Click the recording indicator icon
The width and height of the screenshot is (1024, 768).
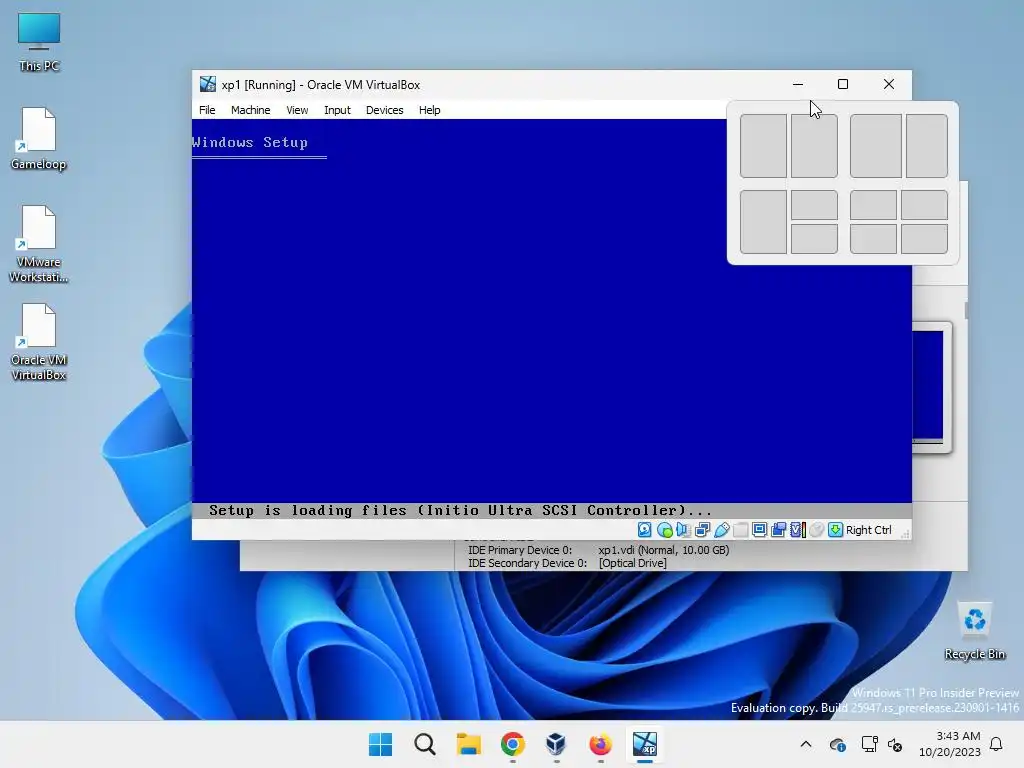[778, 530]
